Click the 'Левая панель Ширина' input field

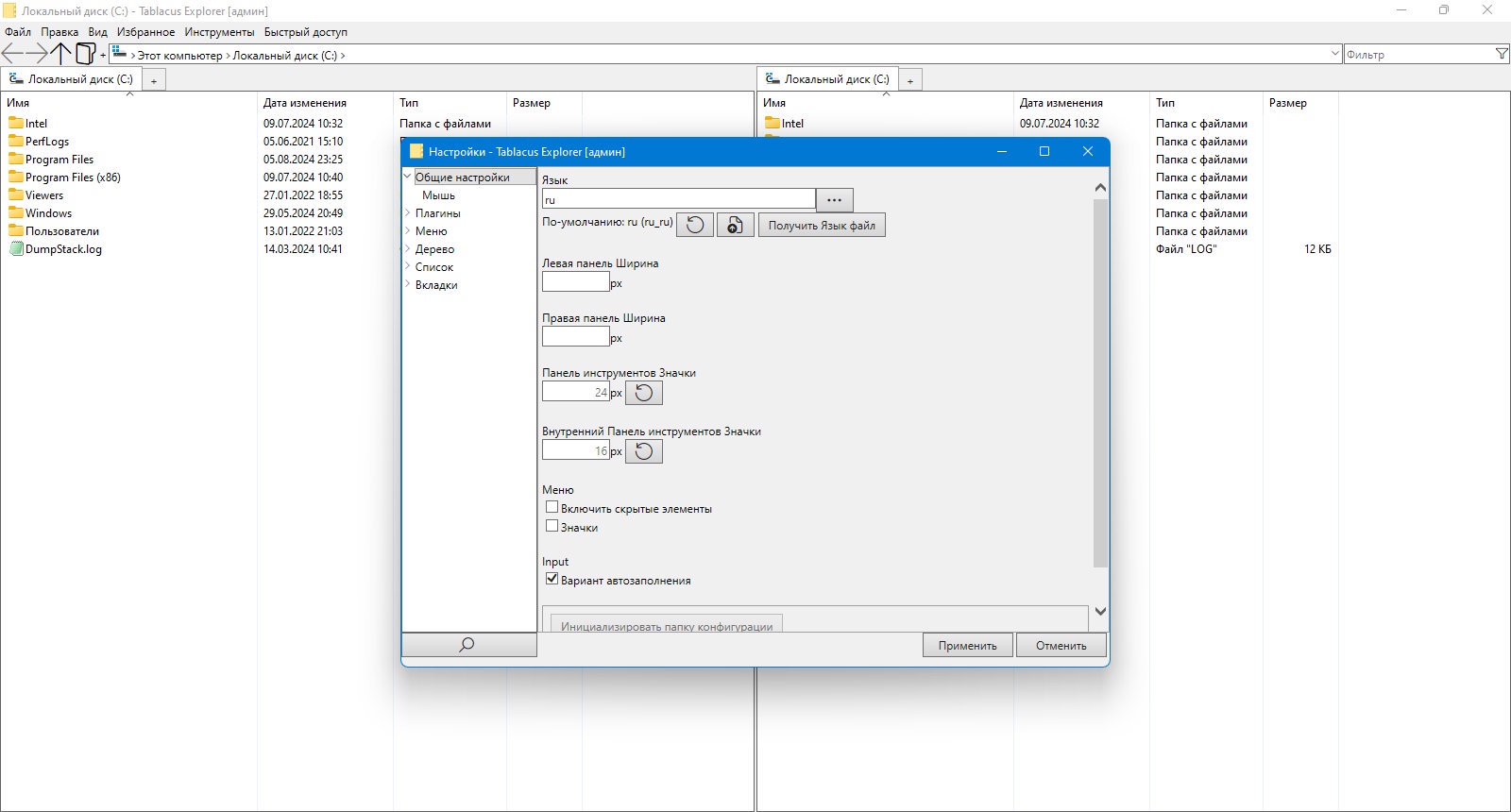click(576, 281)
